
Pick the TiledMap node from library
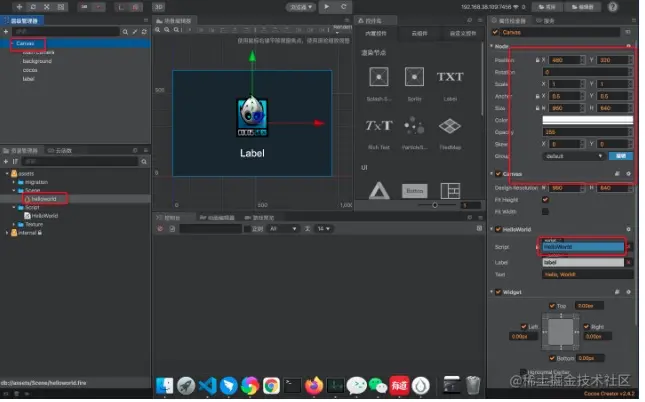(x=450, y=126)
